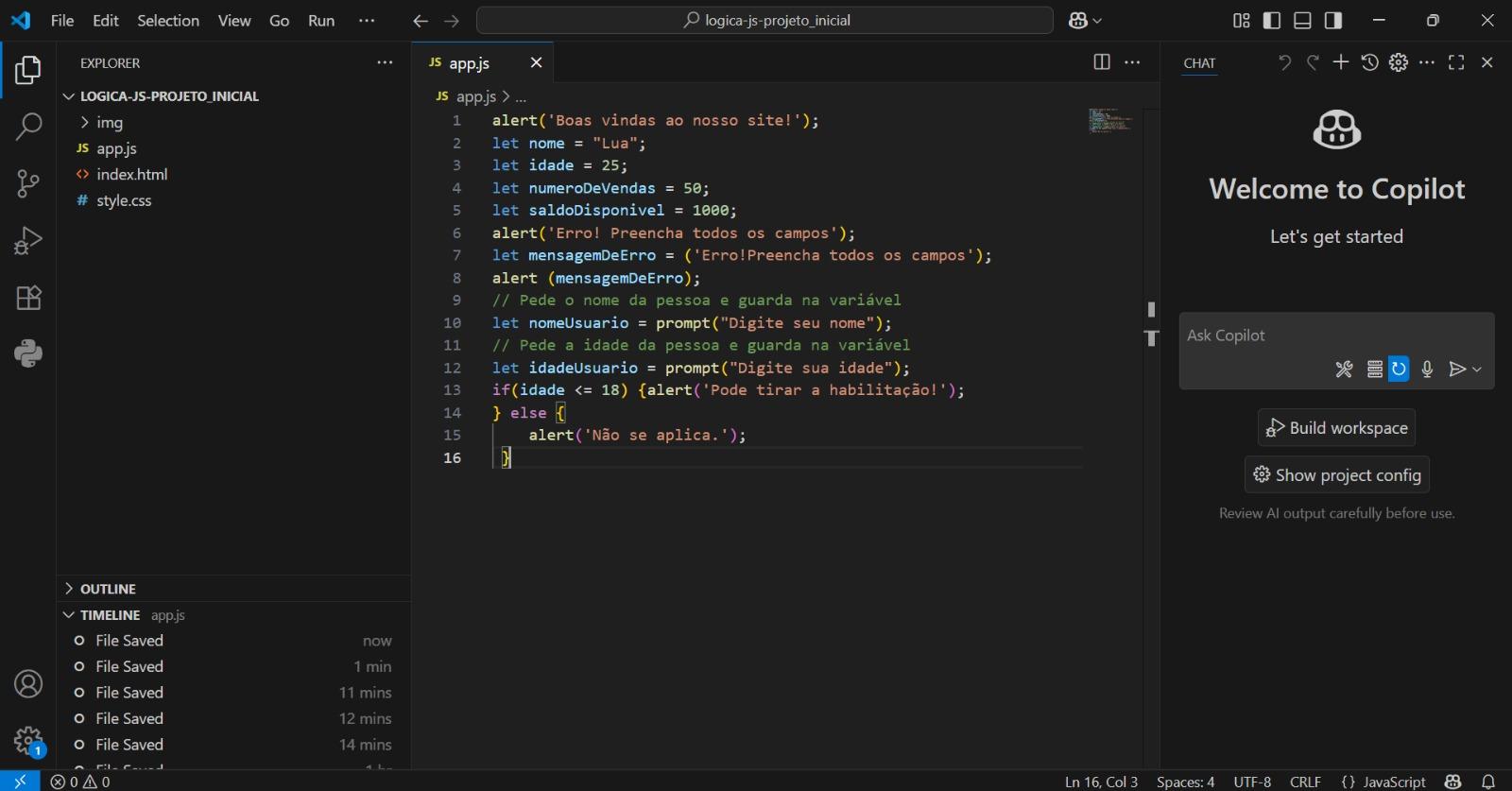
Task: Click the breadcrumb ellipsis after app.js
Action: [x=521, y=96]
